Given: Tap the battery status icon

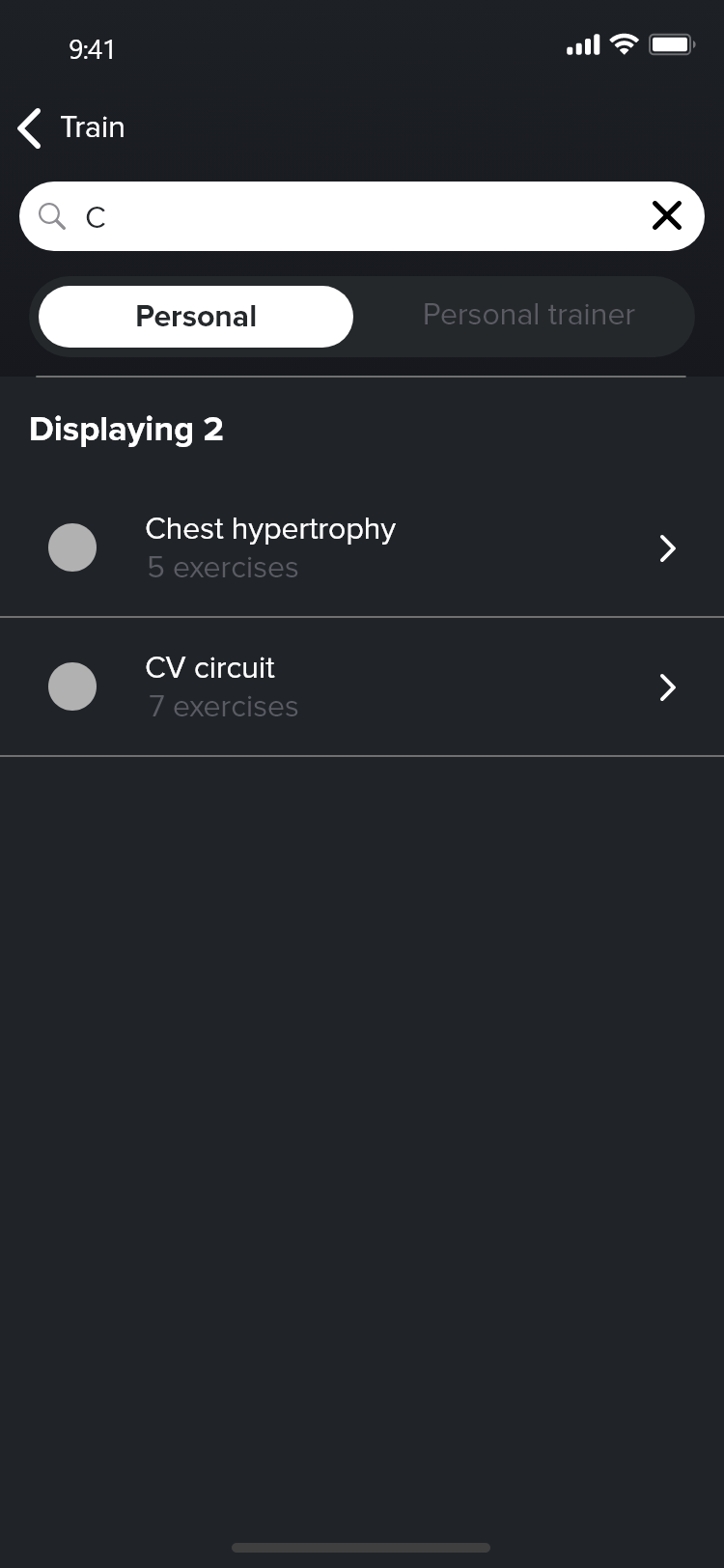Looking at the screenshot, I should coord(672,44).
